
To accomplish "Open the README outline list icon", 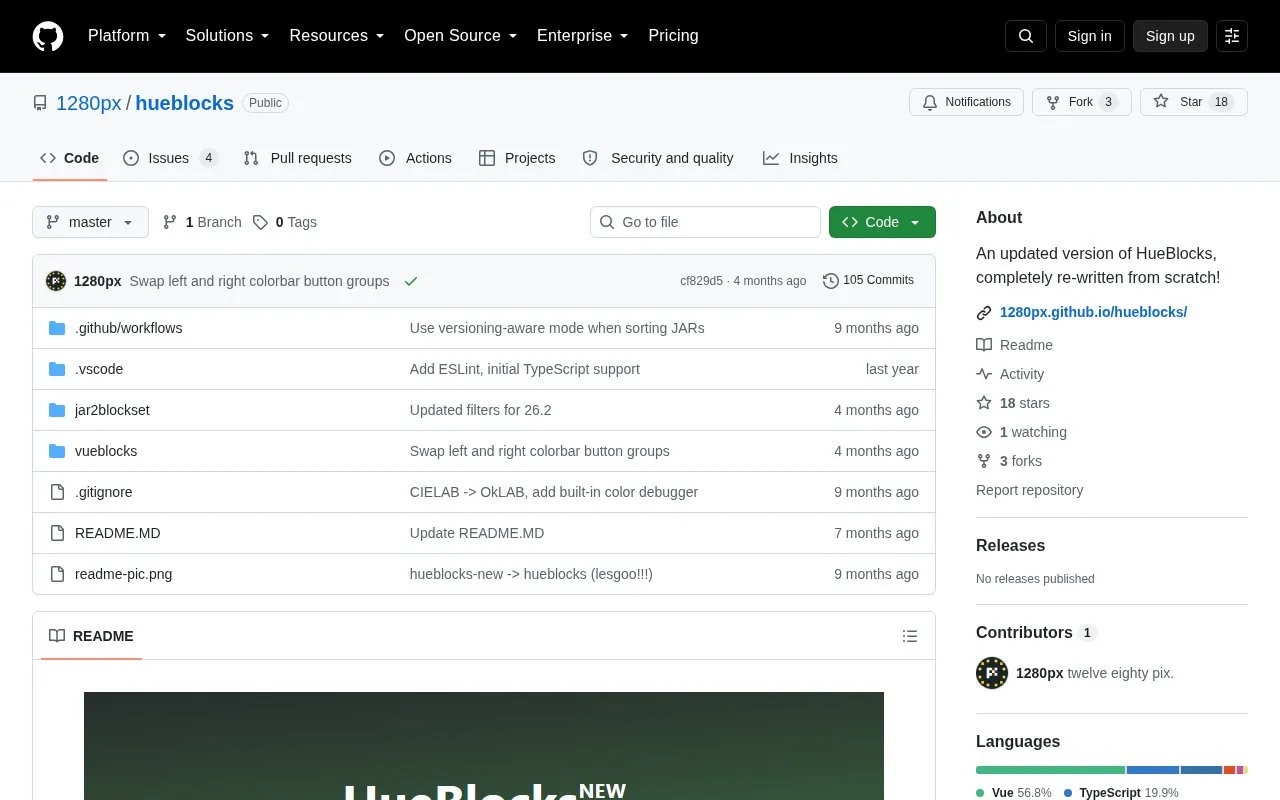I will click(910, 636).
